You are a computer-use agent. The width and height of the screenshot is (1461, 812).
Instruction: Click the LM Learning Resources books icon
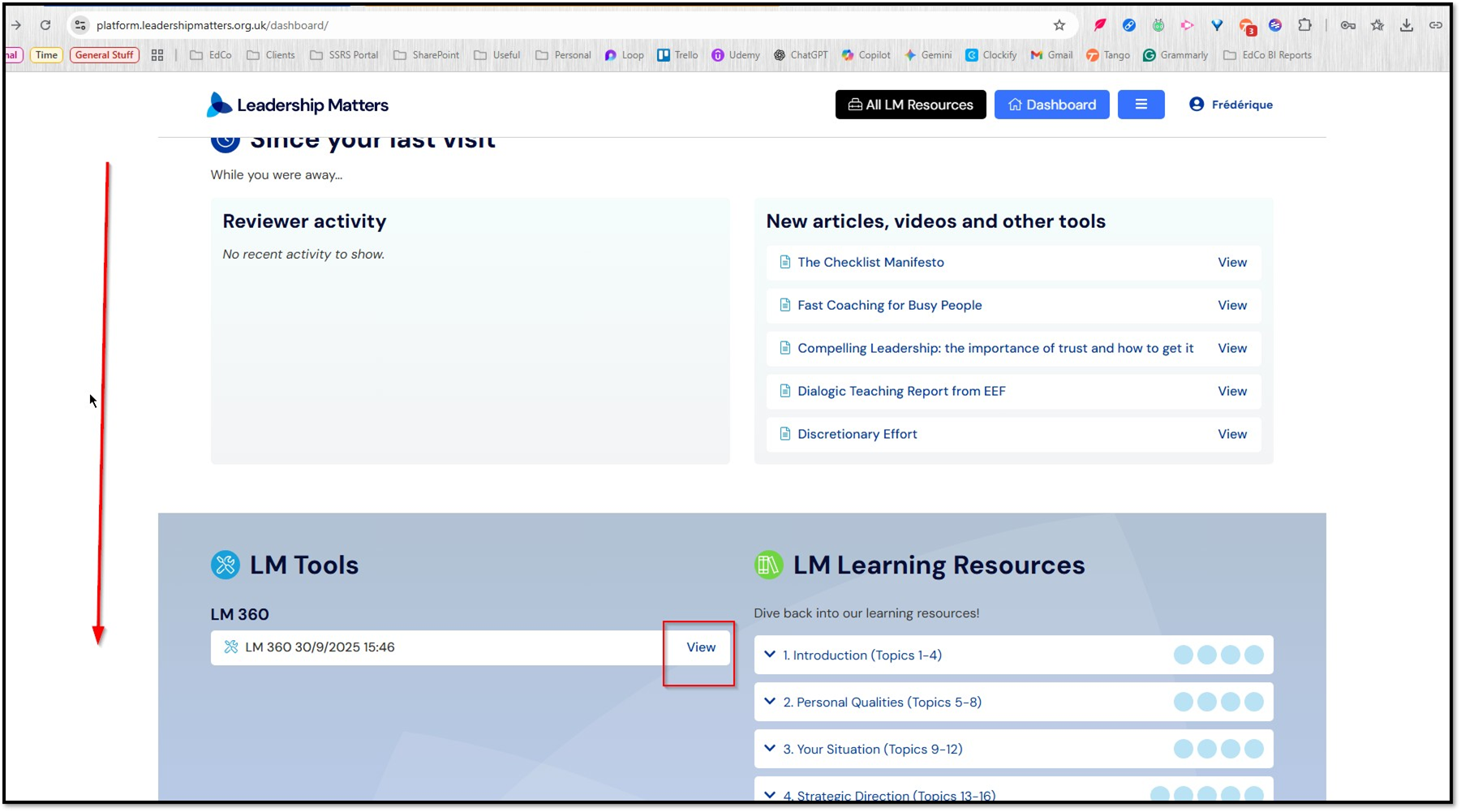768,565
